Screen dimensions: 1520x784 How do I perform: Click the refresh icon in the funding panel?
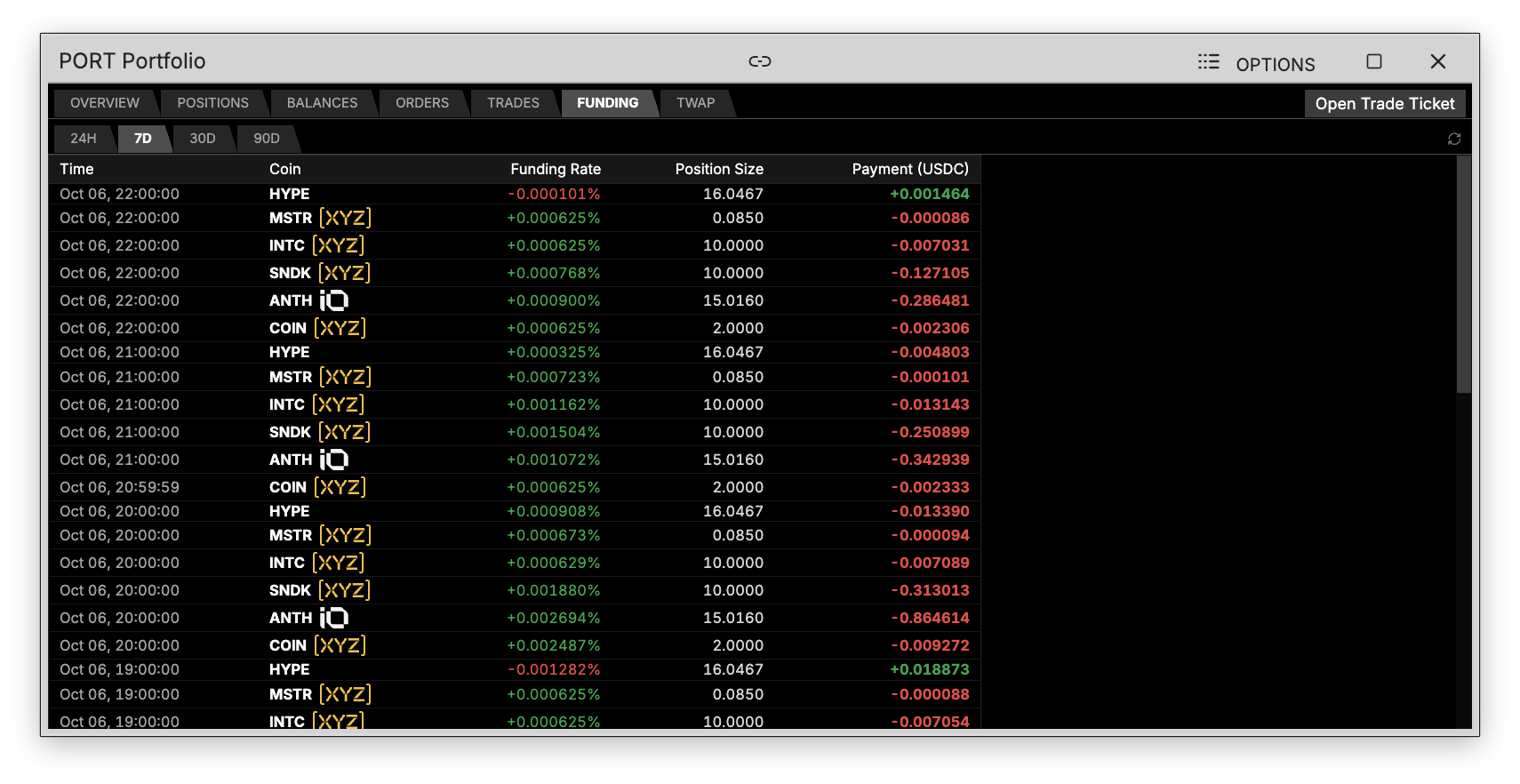tap(1454, 139)
